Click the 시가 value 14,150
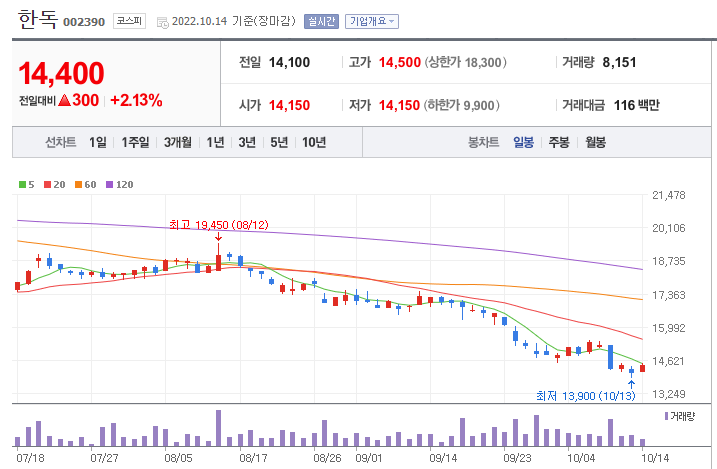Viewport: 717px width, 469px height. point(289,106)
